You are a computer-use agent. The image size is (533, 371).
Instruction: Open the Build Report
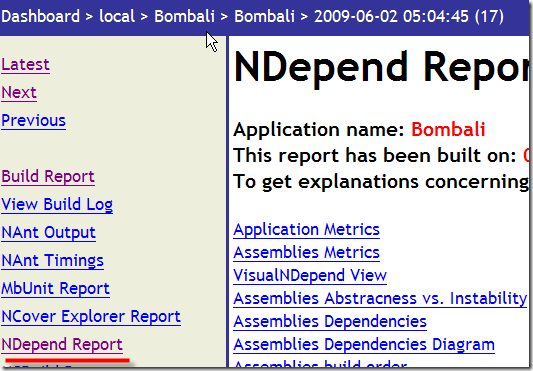[48, 176]
